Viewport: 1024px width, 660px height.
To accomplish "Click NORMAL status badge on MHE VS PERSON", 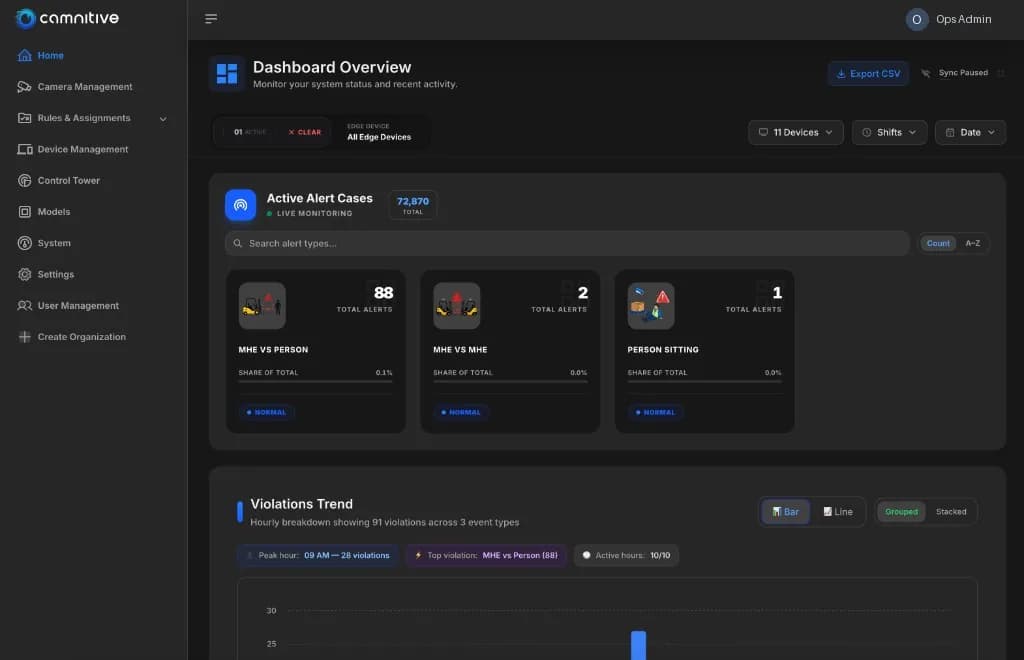I will 266,413.
